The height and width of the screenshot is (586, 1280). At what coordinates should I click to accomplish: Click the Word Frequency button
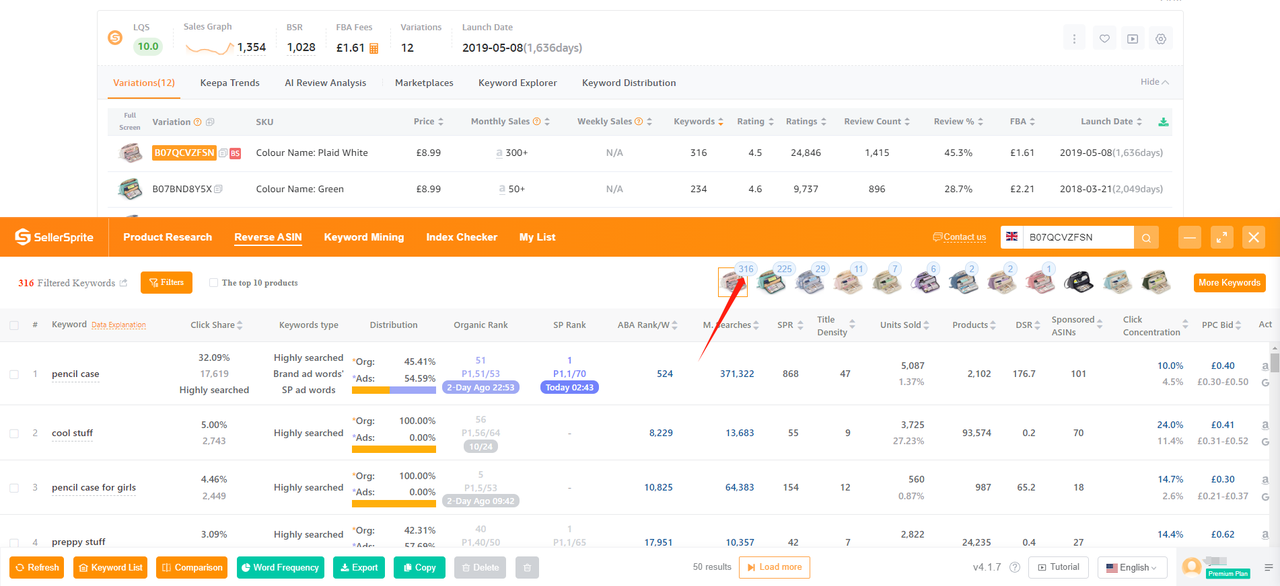pos(280,567)
